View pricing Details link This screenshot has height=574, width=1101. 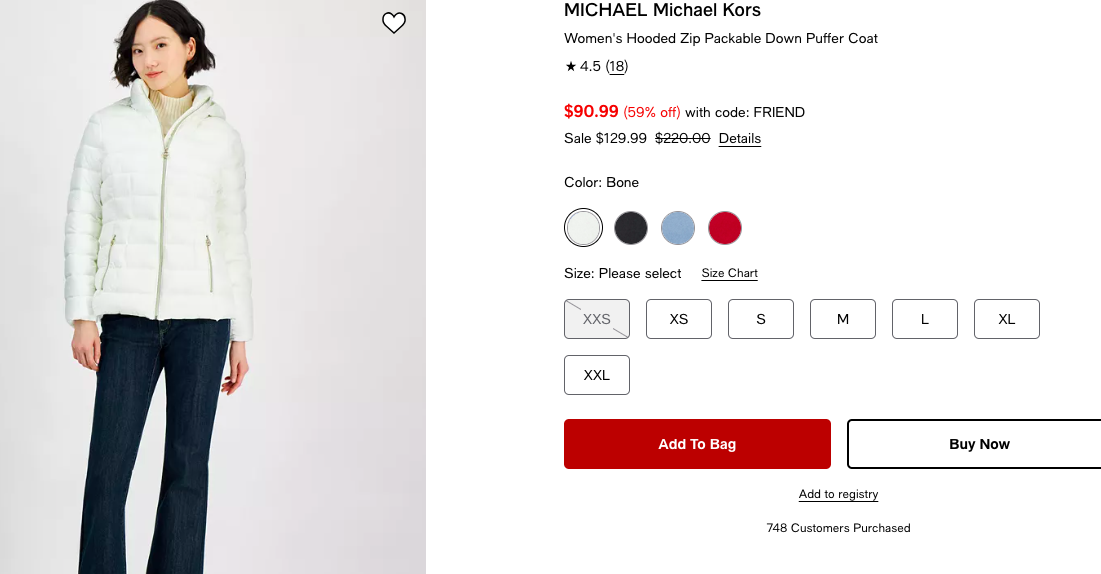pyautogui.click(x=740, y=139)
